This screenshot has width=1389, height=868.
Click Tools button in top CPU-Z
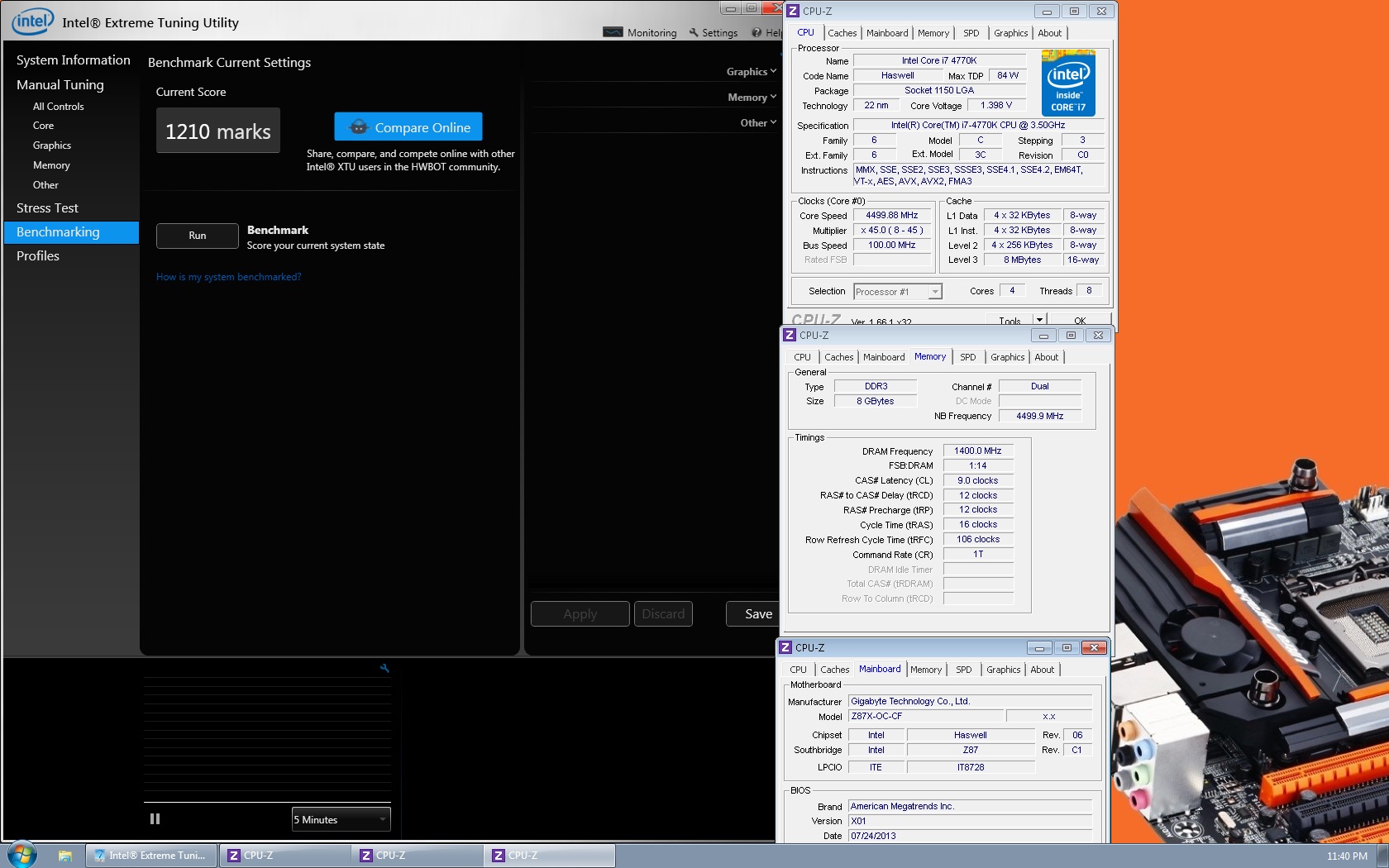click(x=1010, y=320)
